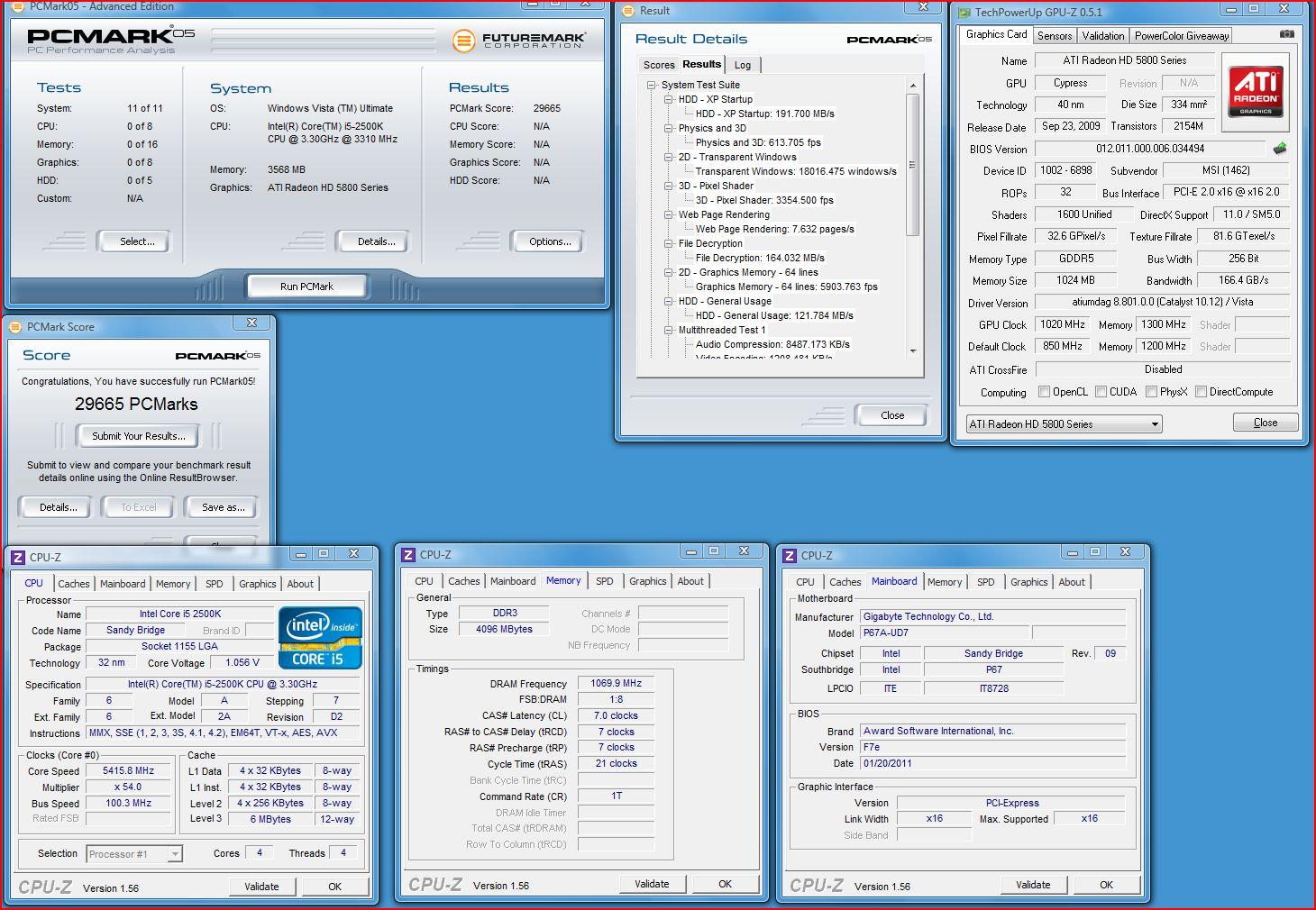
Task: Enable the OpenCL checkbox
Action: click(1044, 392)
